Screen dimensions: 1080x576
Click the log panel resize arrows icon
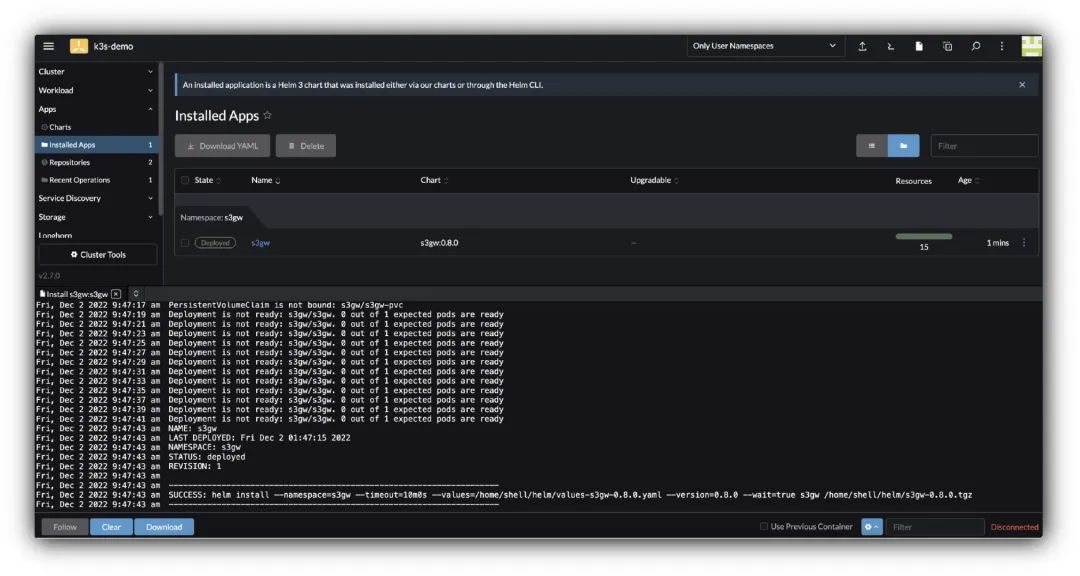[136, 294]
